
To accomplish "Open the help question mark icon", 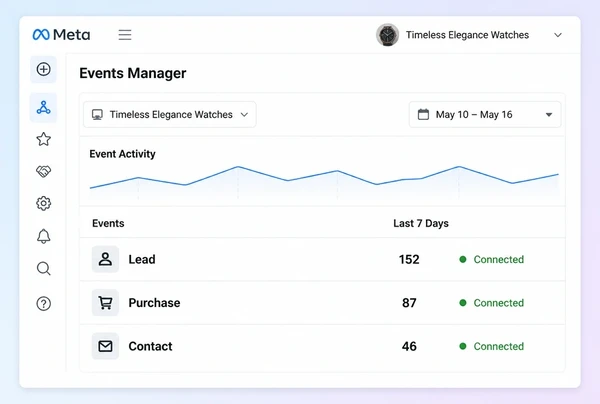I will click(x=44, y=304).
